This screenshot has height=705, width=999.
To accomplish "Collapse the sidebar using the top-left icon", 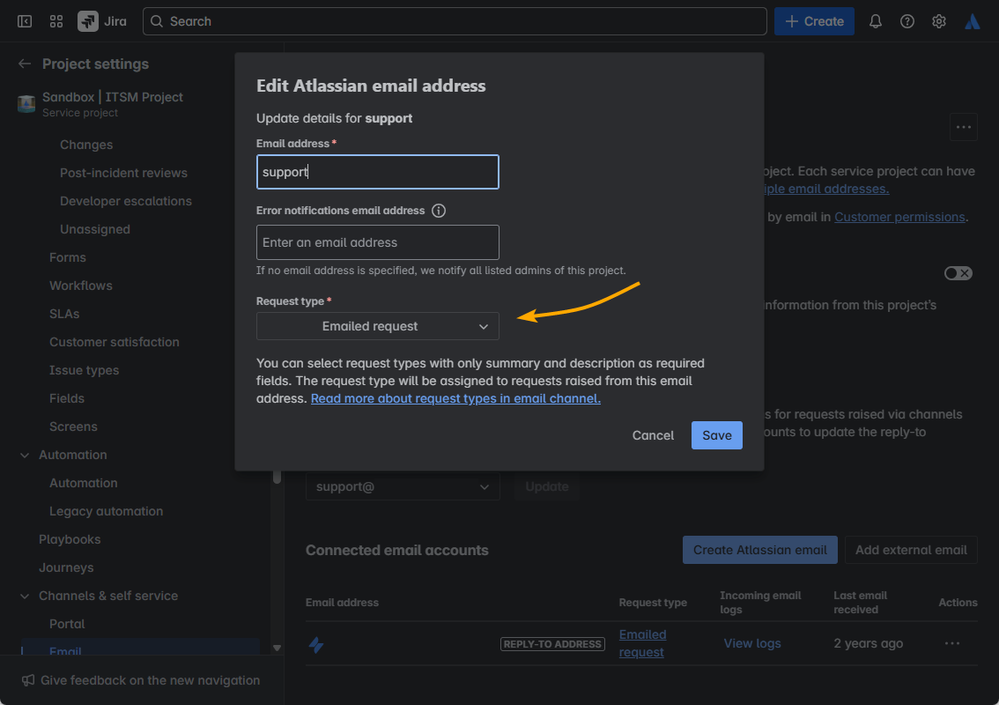I will (x=24, y=21).
